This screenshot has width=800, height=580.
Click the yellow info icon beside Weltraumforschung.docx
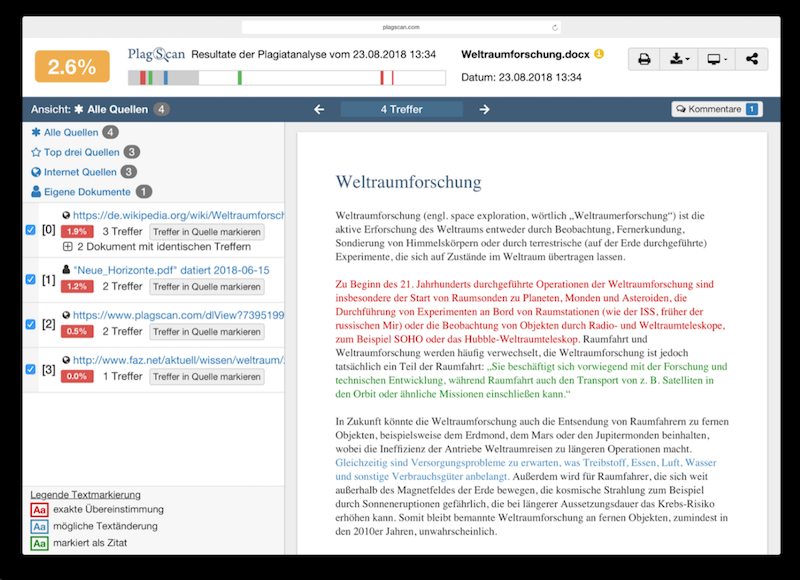[x=599, y=54]
